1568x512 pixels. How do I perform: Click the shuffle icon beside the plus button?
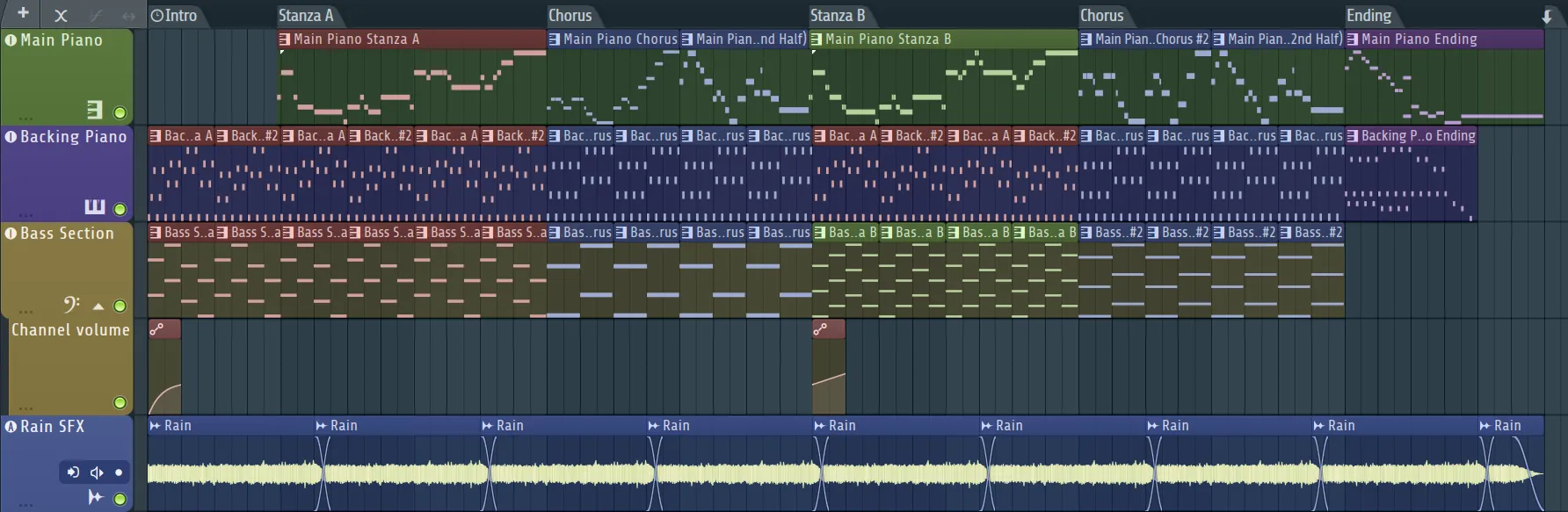61,15
